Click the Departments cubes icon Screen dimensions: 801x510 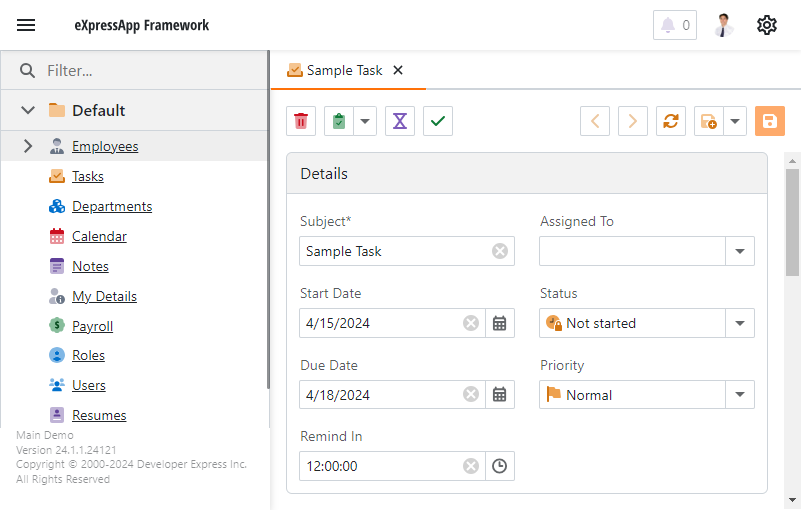57,206
